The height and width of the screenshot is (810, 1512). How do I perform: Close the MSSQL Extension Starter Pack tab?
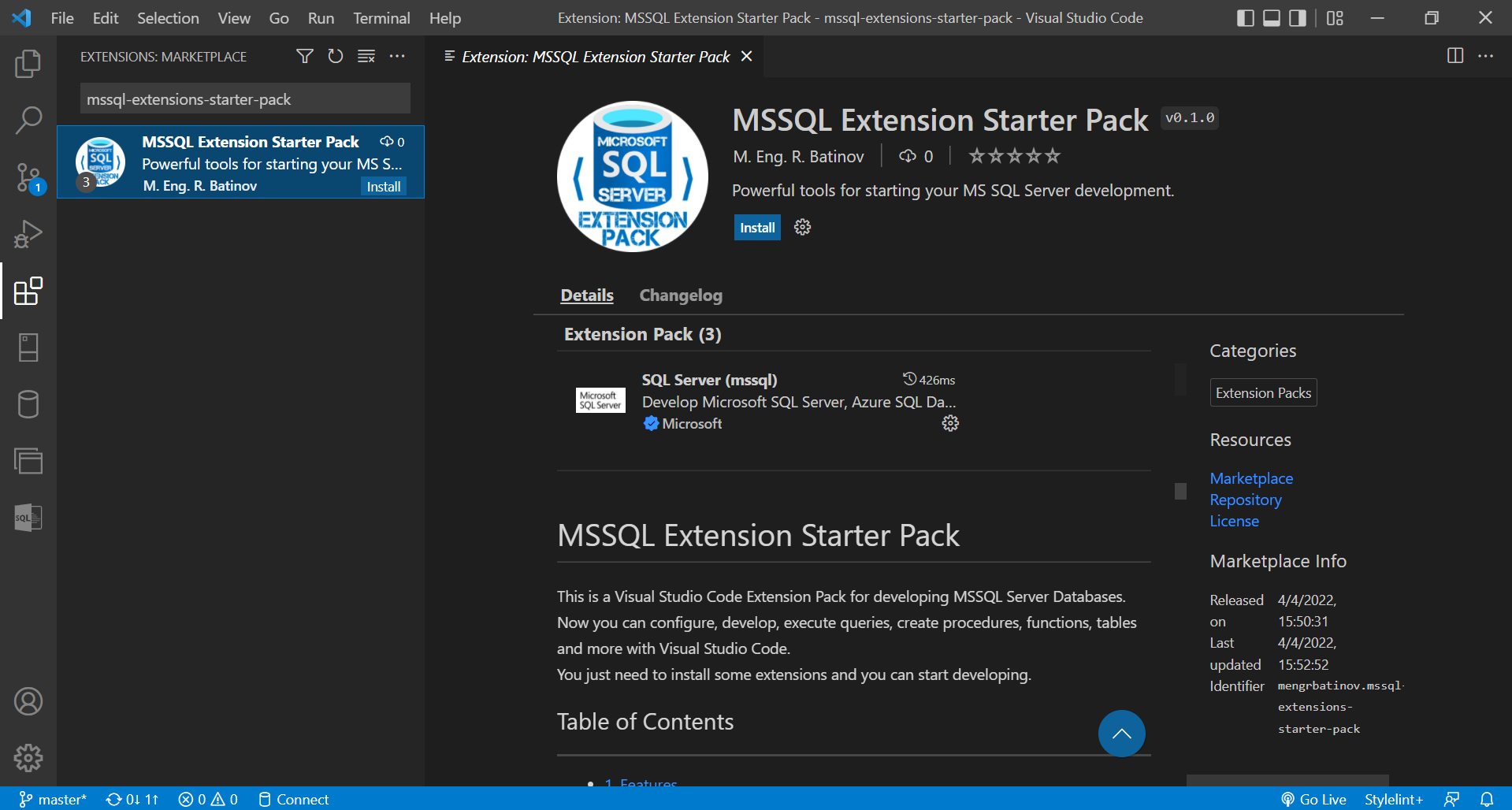(x=747, y=56)
